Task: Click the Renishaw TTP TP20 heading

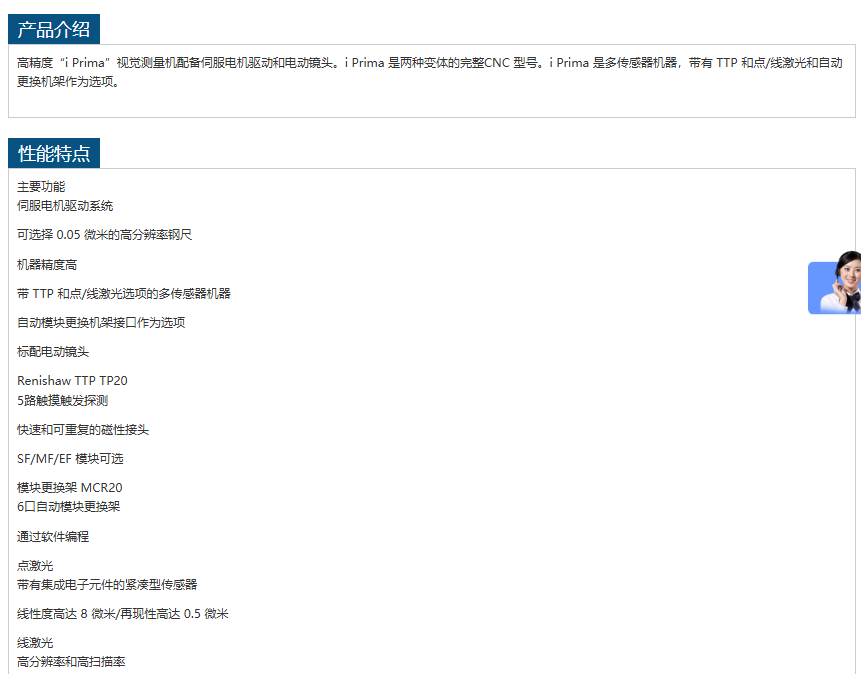Action: pyautogui.click(x=72, y=381)
